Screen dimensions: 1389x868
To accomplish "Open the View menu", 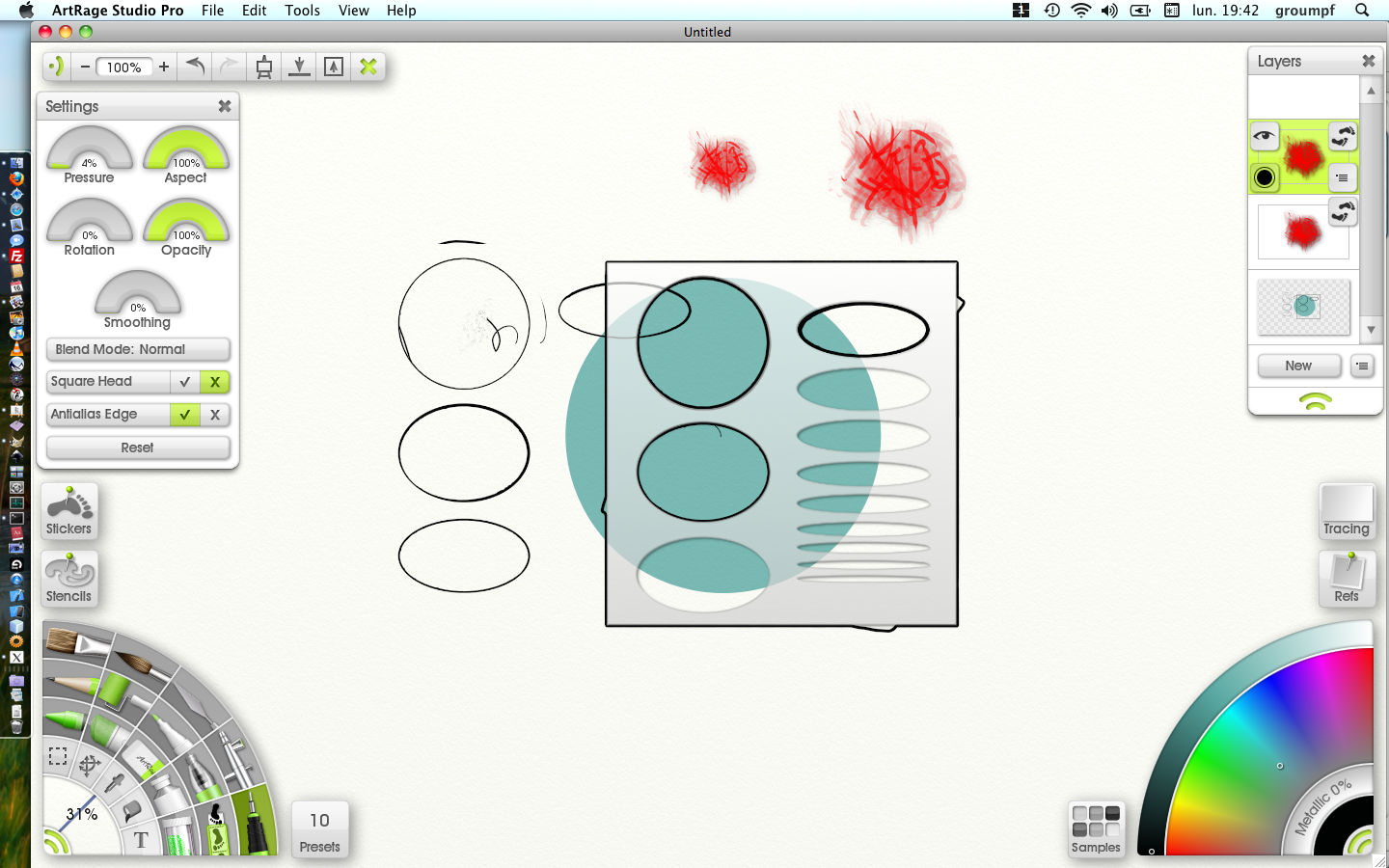I will (354, 11).
